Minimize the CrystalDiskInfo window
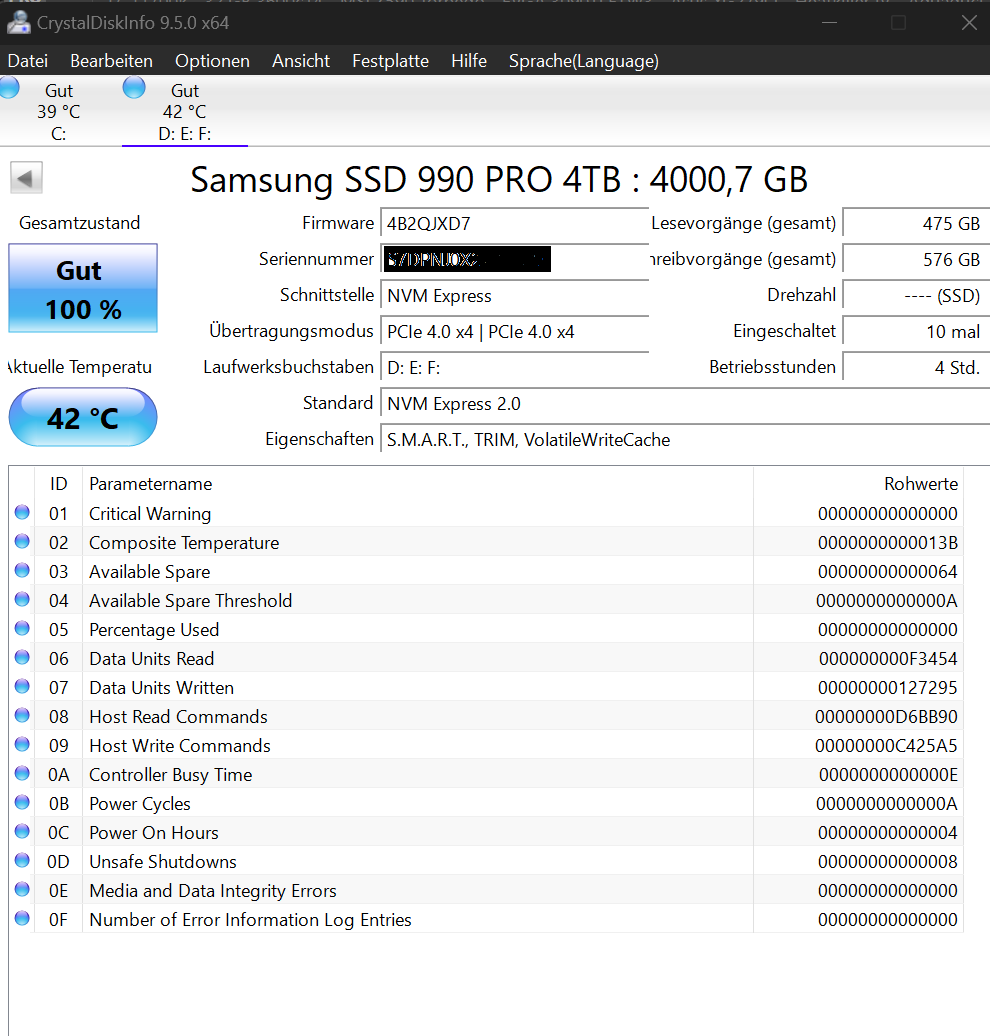The image size is (990, 1036). (829, 22)
